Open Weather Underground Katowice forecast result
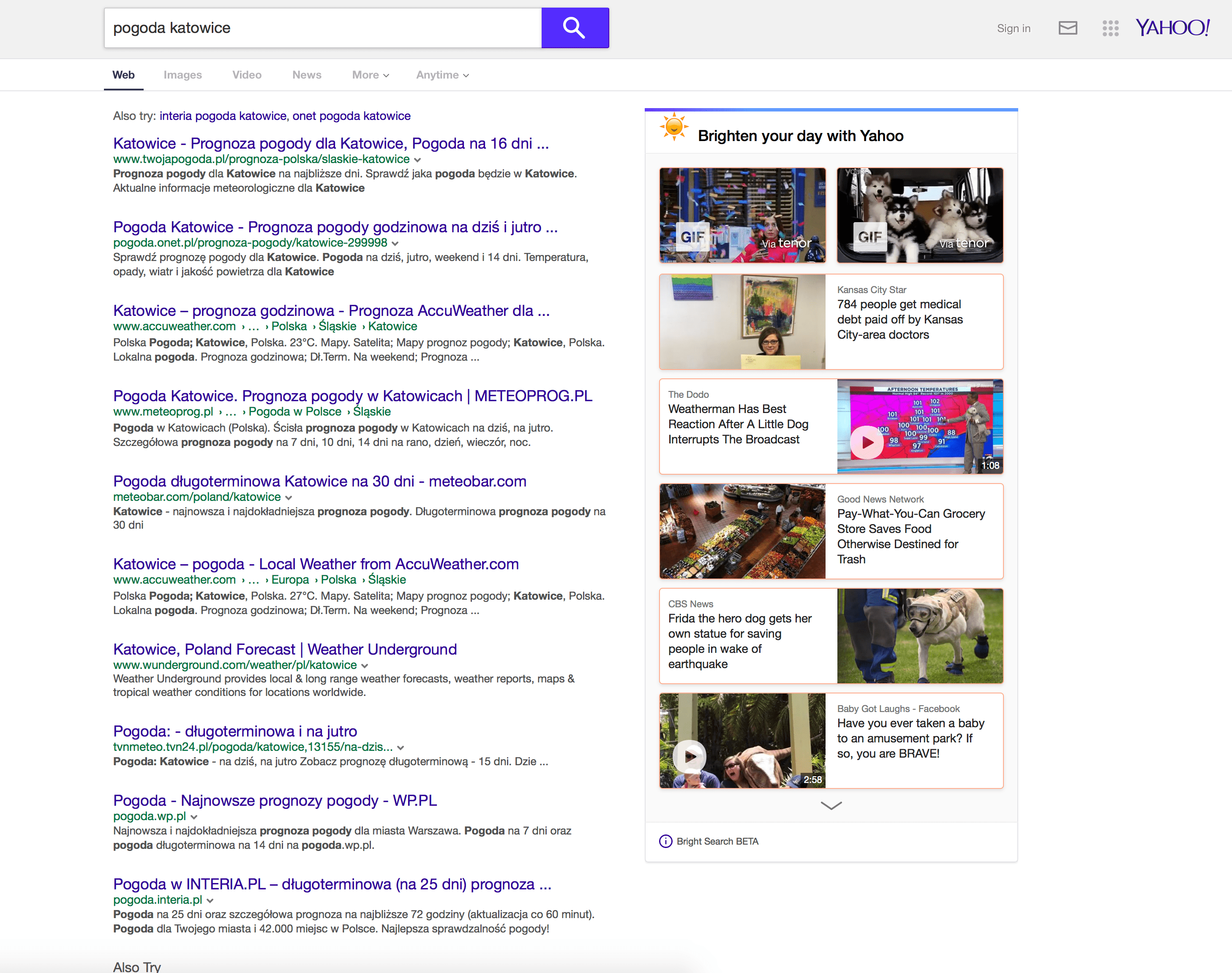 click(x=285, y=649)
